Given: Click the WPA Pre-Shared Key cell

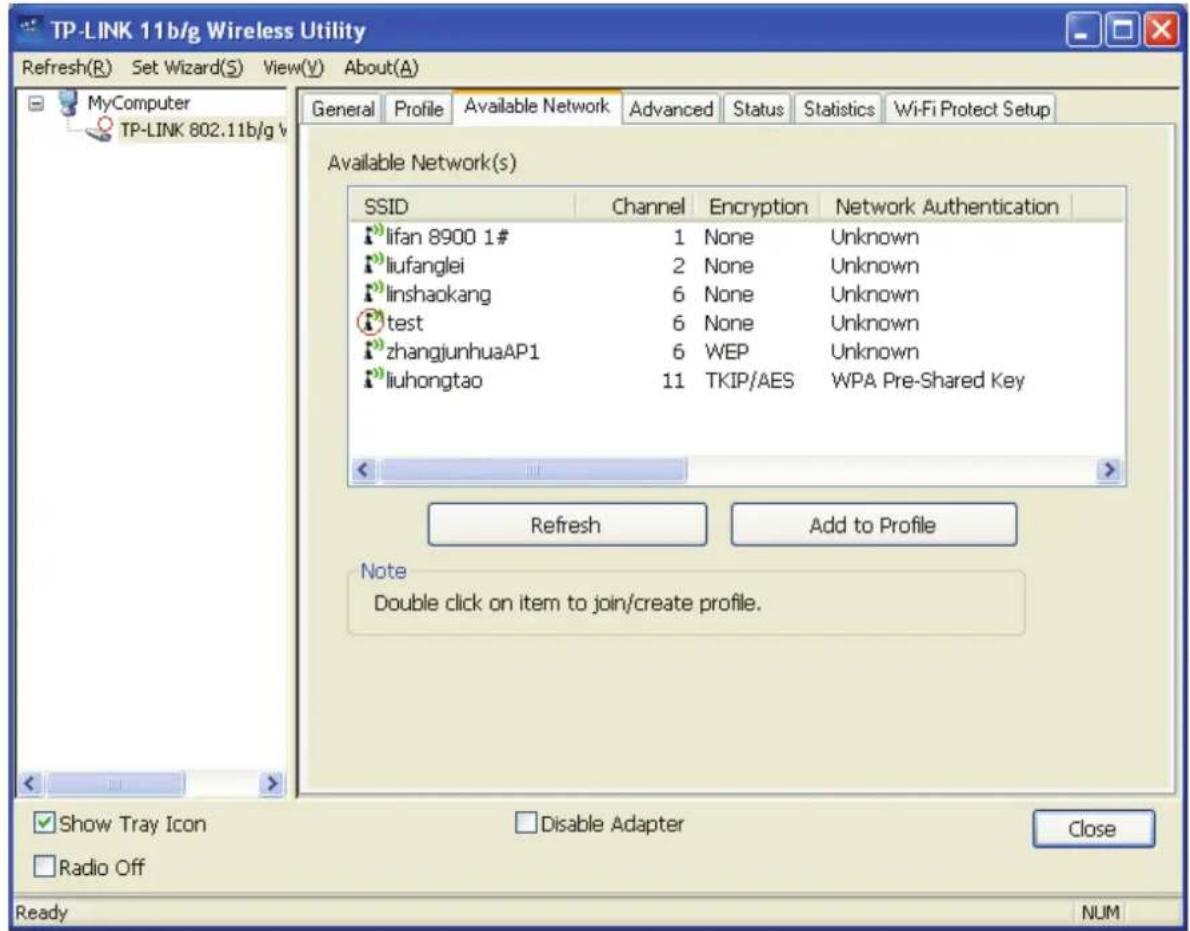Looking at the screenshot, I should pyautogui.click(x=927, y=380).
